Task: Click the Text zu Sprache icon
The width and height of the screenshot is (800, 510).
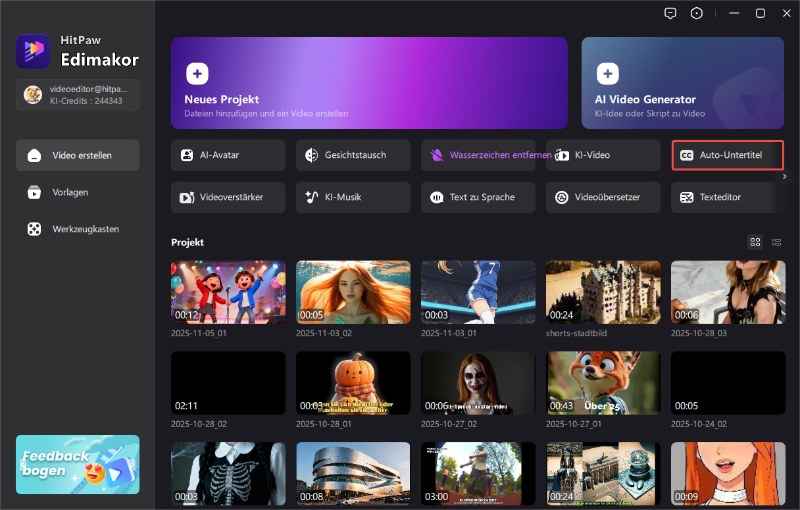Action: click(x=437, y=197)
